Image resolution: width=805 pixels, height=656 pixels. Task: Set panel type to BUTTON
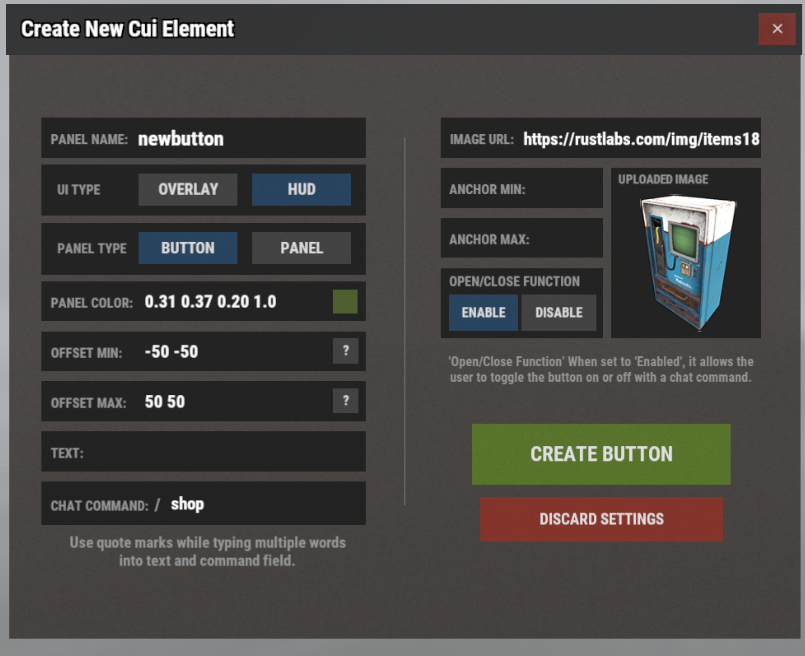tap(188, 248)
